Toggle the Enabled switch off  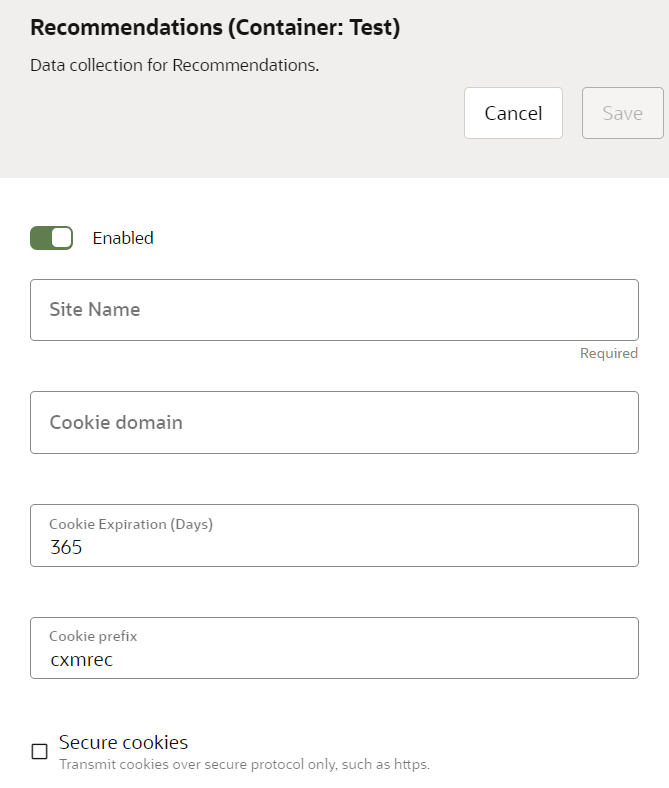[51, 238]
